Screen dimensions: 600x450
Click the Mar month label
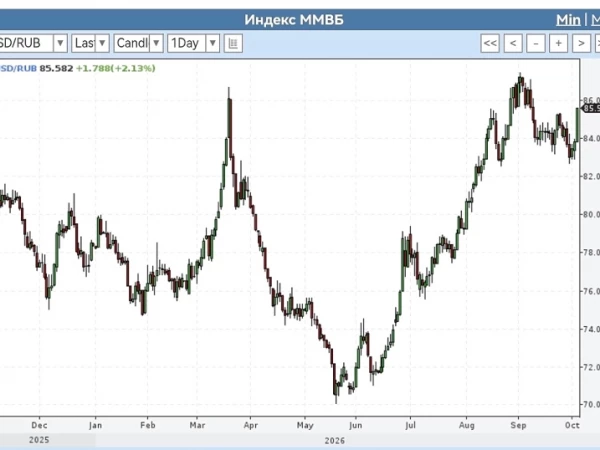[x=197, y=425]
